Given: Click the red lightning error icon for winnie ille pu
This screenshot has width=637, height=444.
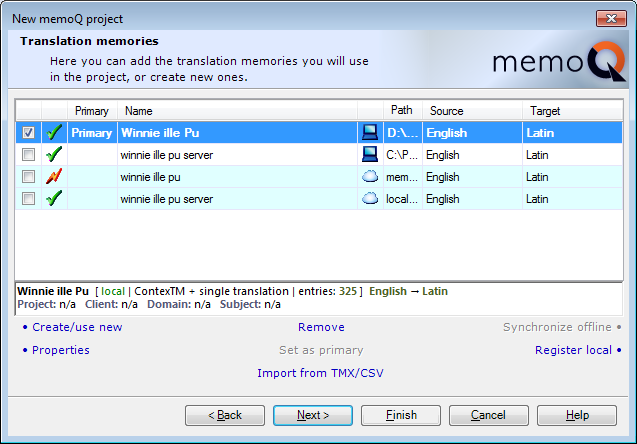Looking at the screenshot, I should click(x=54, y=176).
